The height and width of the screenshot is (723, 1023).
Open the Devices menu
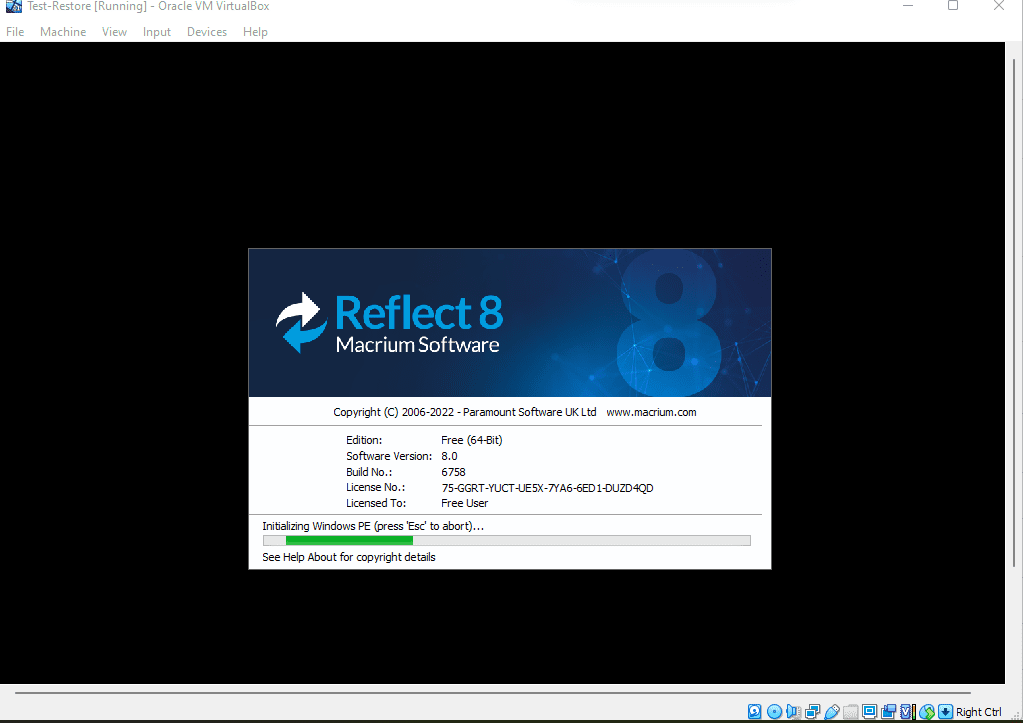[207, 31]
